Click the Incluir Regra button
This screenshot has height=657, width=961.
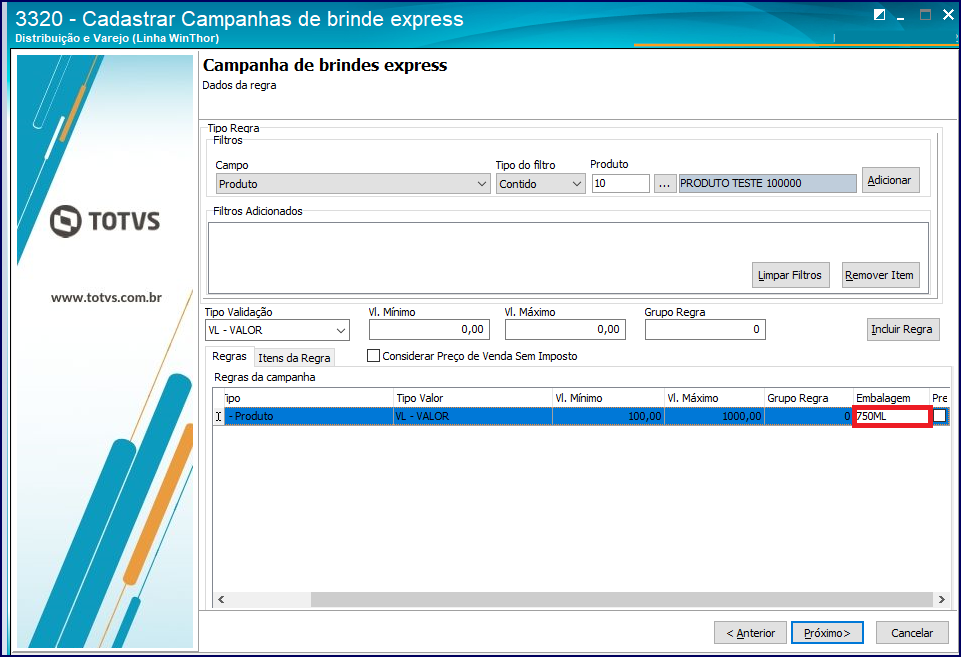pos(902,329)
